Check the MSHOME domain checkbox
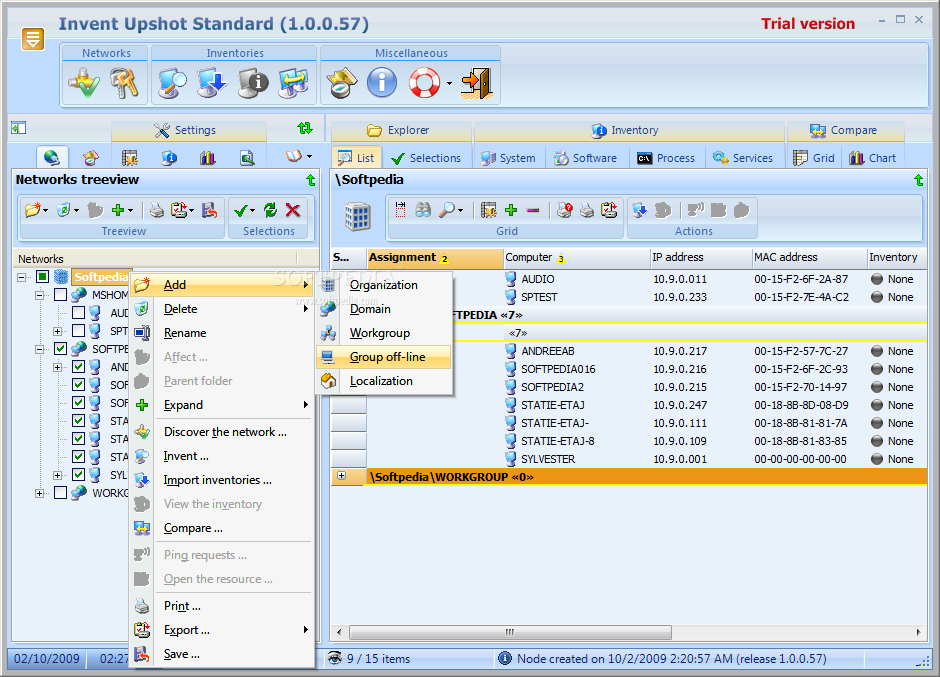The width and height of the screenshot is (940, 677). tap(60, 294)
